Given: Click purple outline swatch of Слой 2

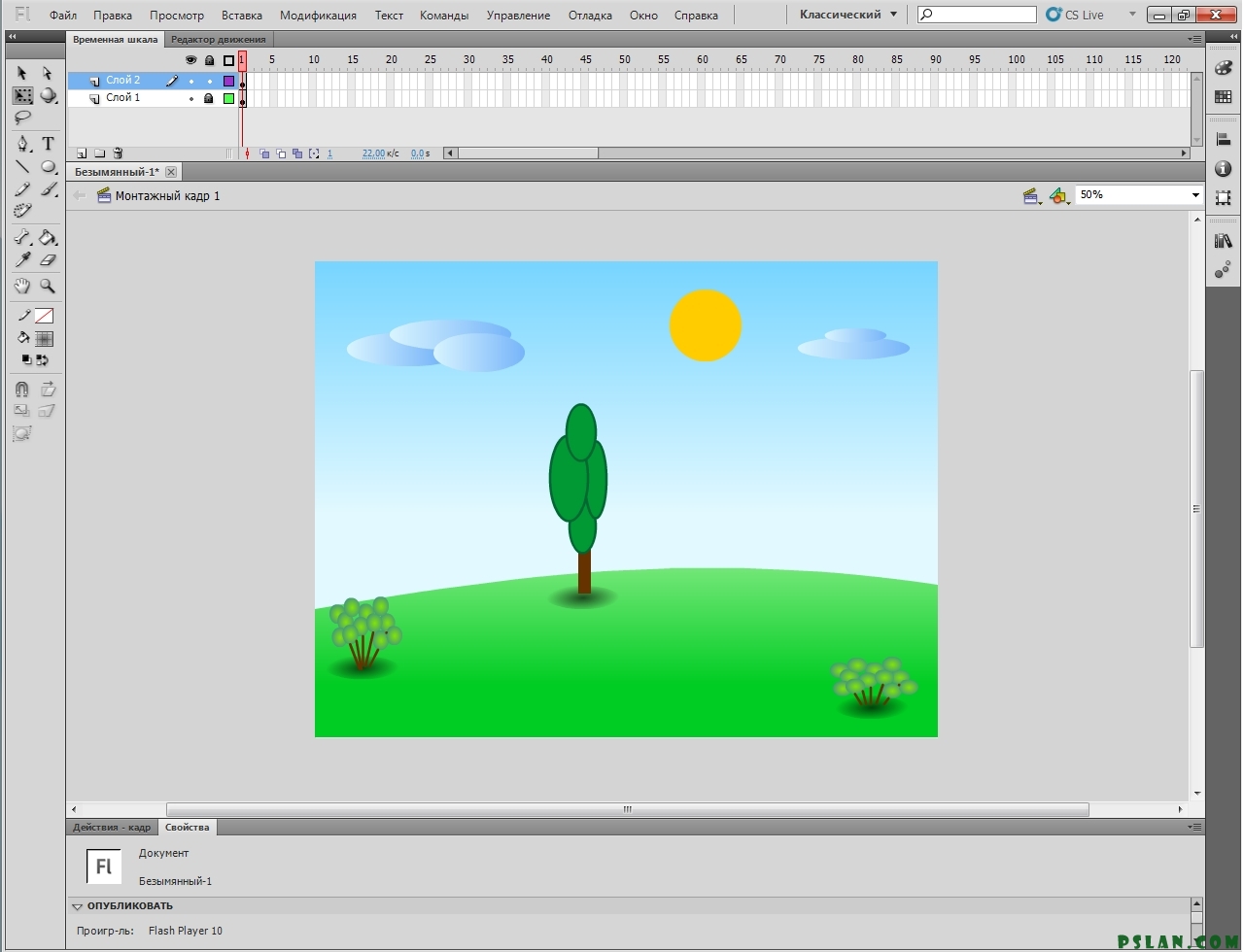Looking at the screenshot, I should point(228,82).
